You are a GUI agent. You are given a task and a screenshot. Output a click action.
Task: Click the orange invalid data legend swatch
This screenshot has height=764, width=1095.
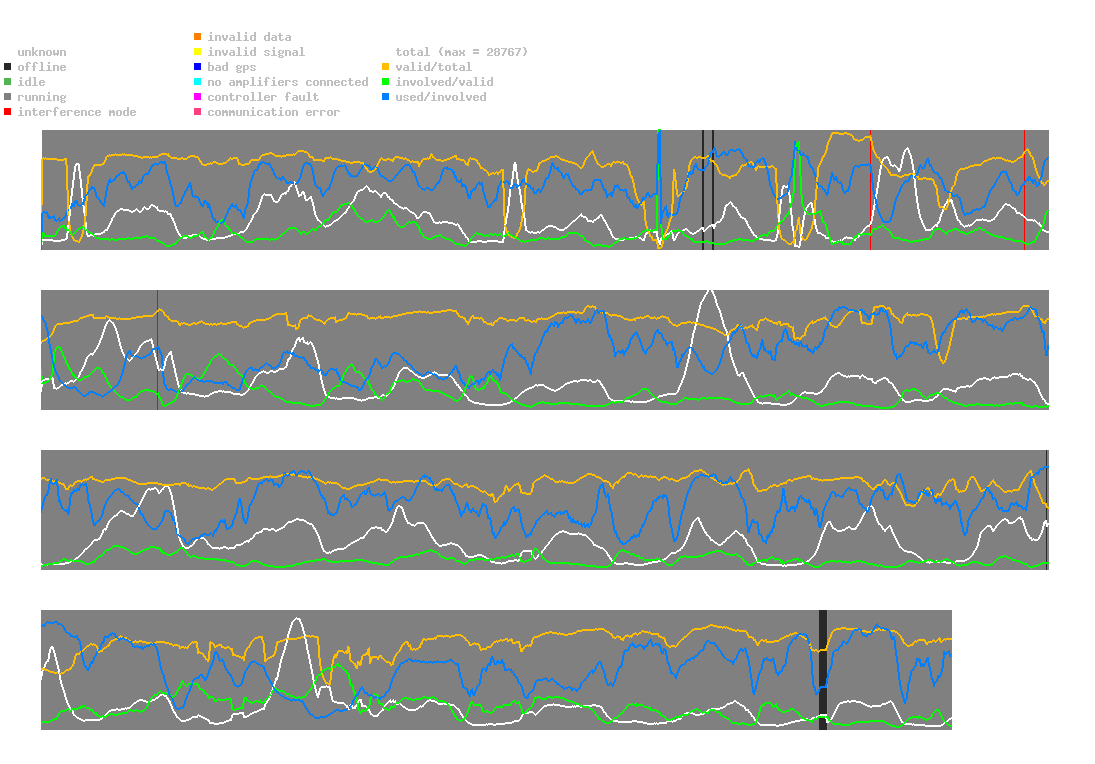[199, 37]
